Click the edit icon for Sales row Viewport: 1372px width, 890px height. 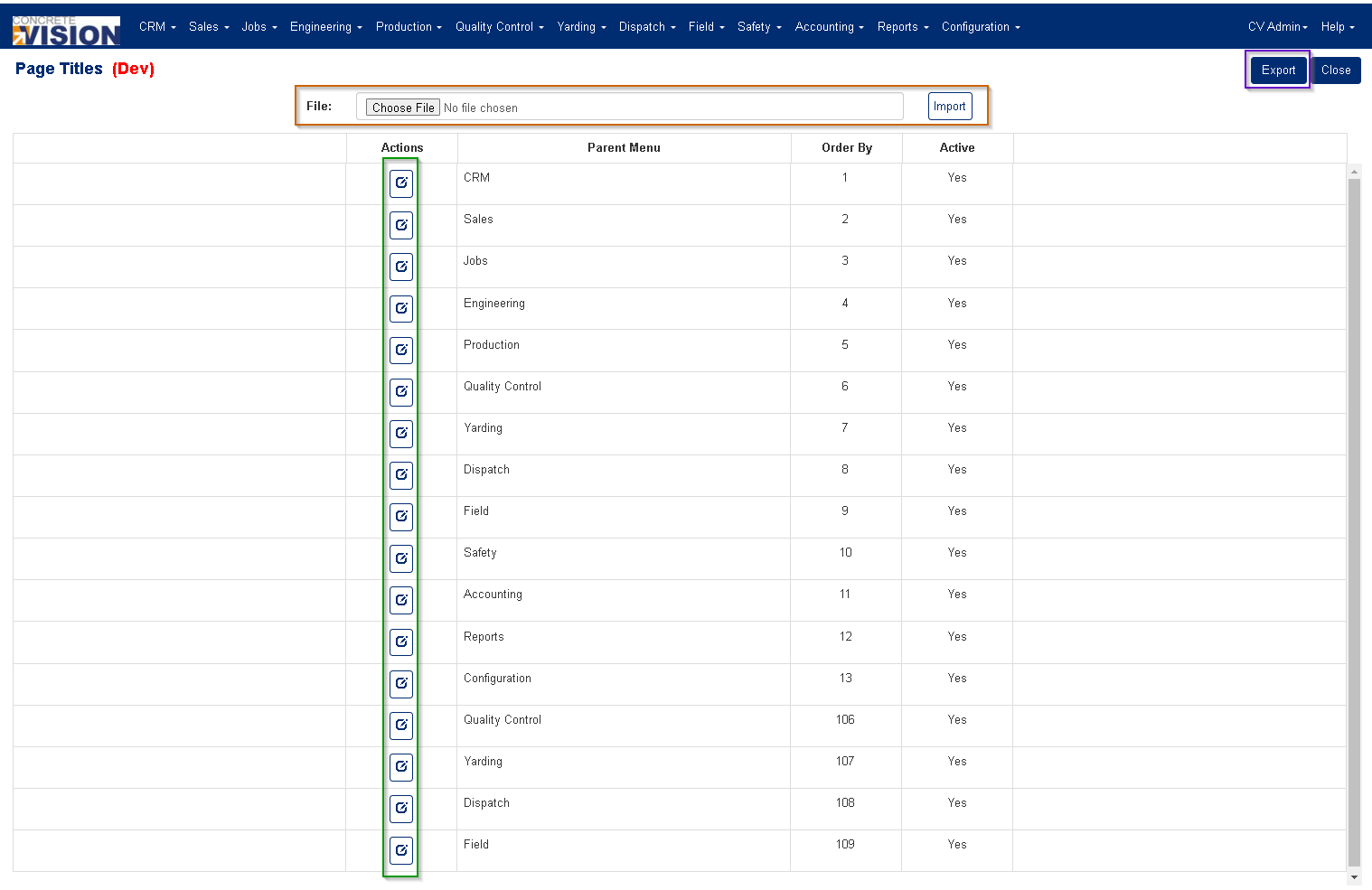coord(401,225)
